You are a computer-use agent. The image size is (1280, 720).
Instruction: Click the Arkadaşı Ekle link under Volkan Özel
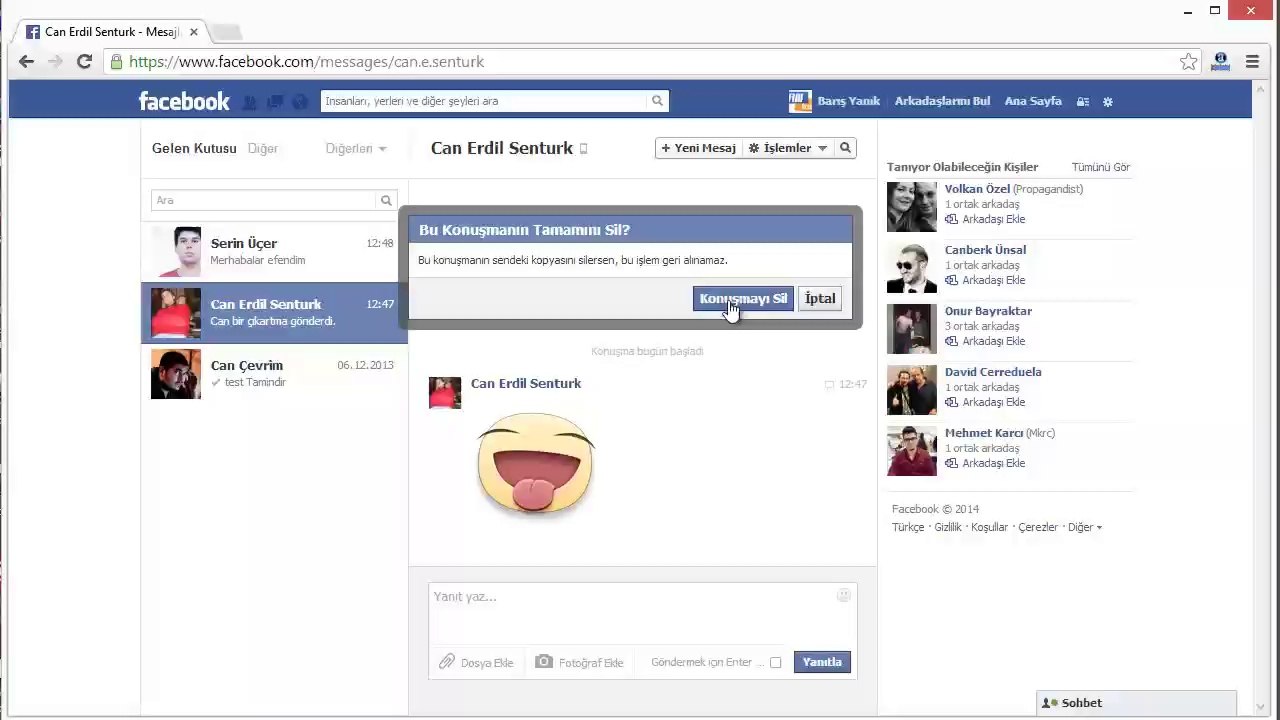(x=993, y=219)
